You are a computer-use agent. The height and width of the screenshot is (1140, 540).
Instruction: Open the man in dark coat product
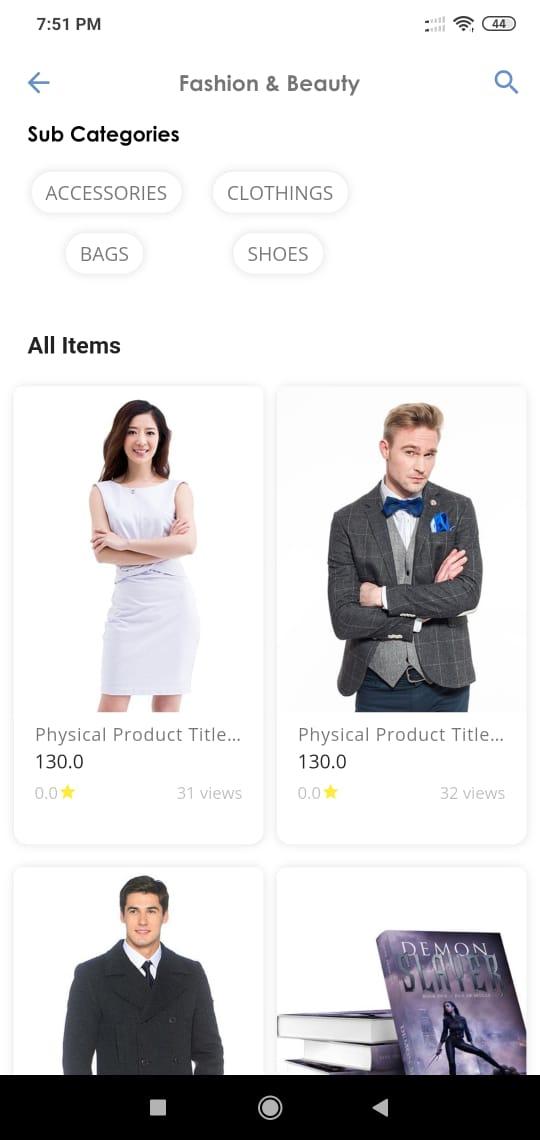[139, 971]
